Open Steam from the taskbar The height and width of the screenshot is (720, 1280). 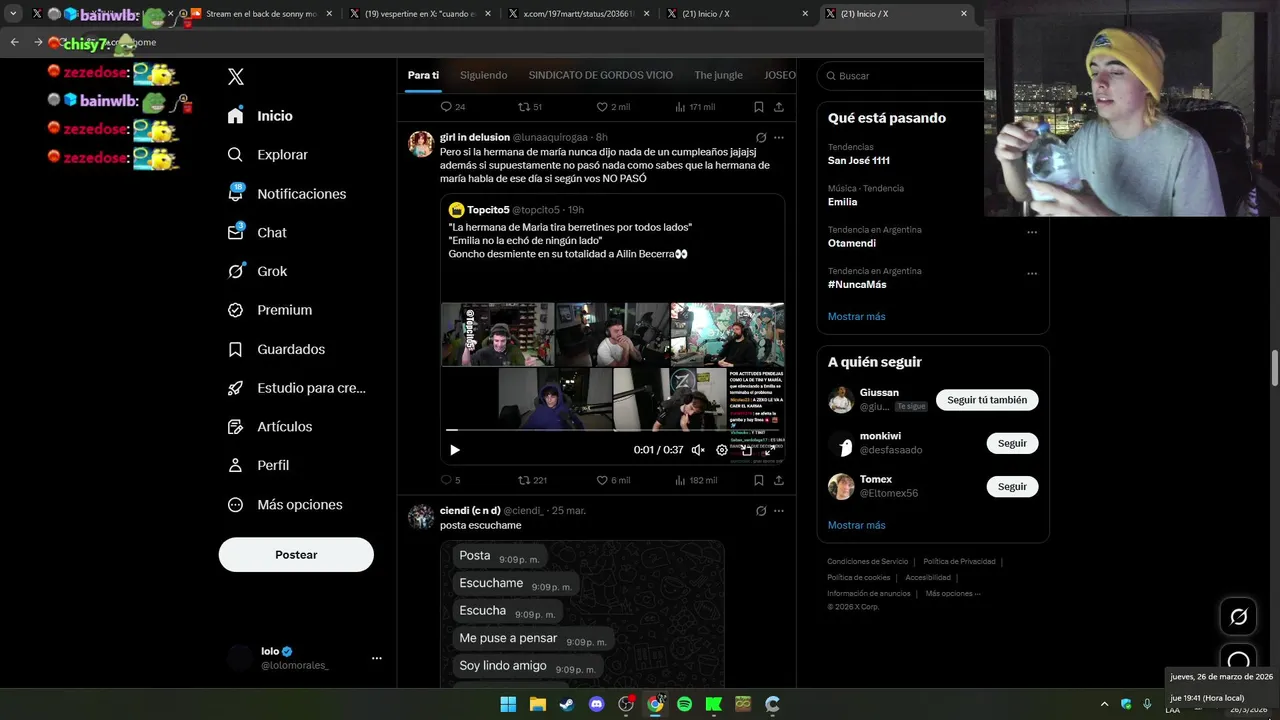click(x=567, y=704)
